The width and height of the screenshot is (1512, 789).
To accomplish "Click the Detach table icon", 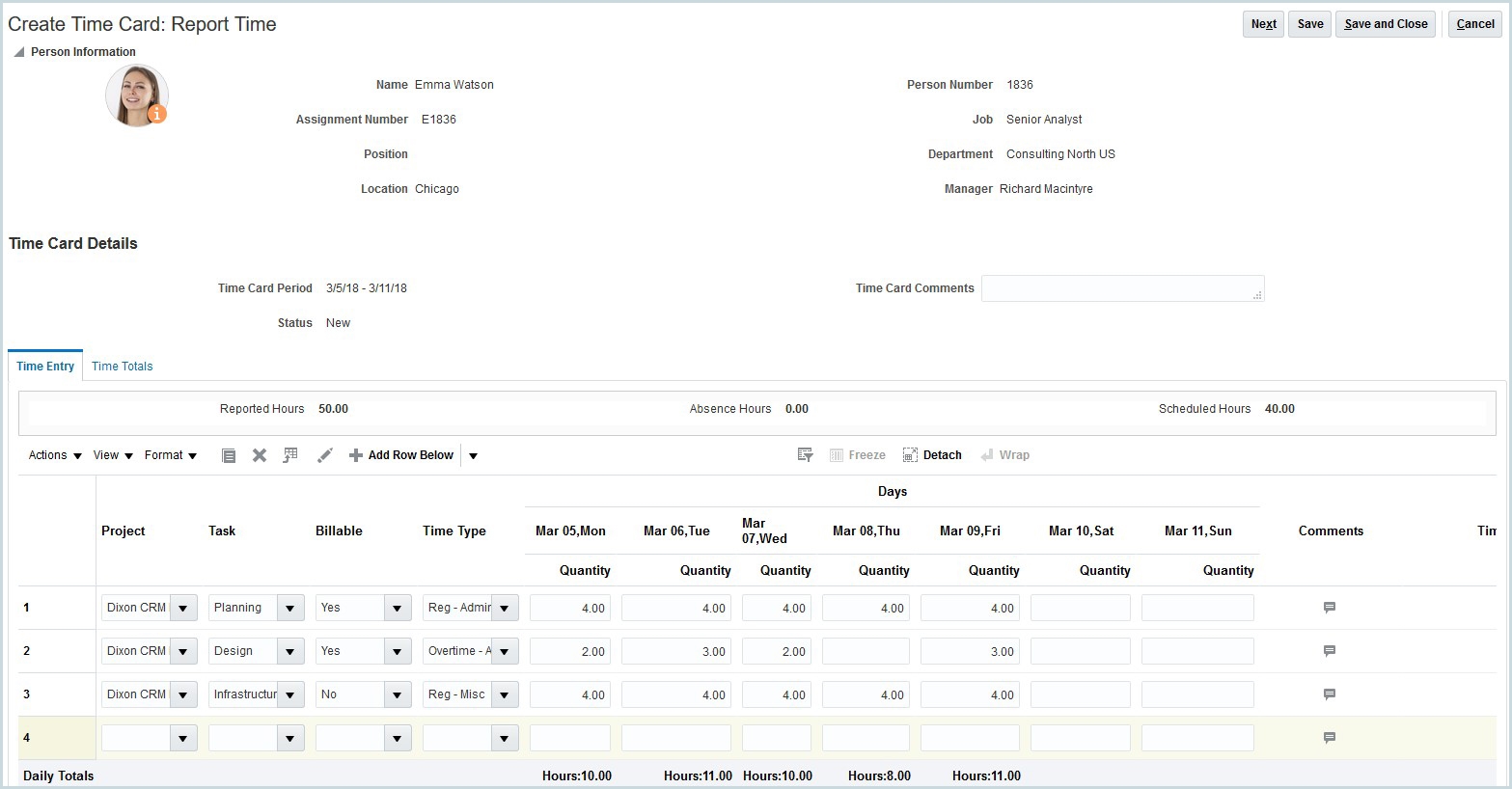I will 909,454.
